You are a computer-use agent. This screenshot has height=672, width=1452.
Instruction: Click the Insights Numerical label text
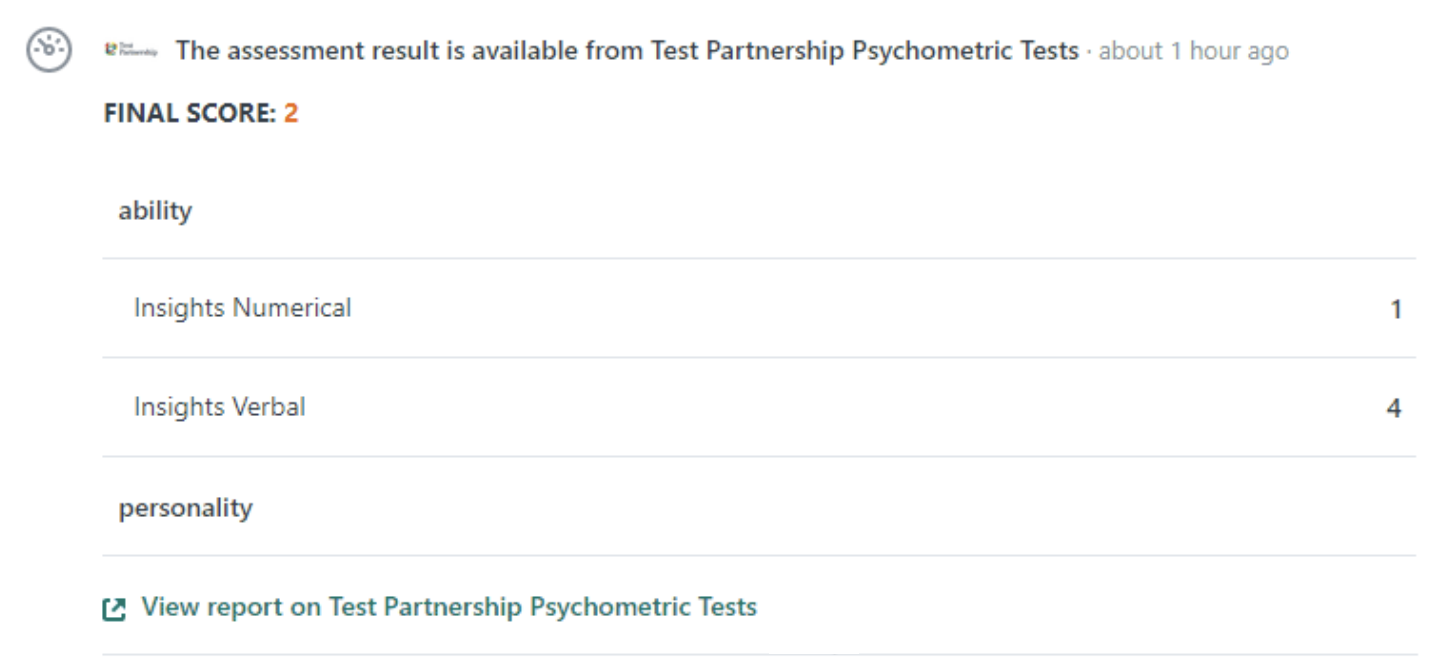tap(243, 308)
